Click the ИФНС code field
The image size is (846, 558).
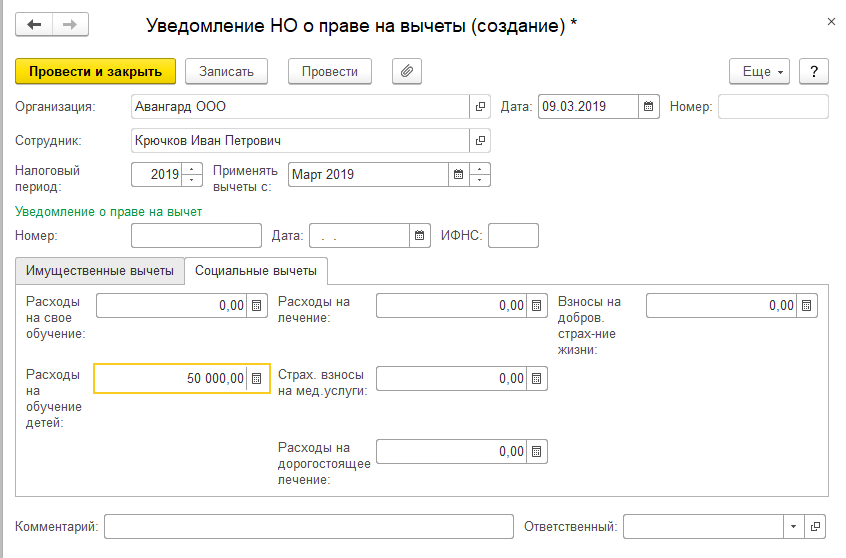512,236
